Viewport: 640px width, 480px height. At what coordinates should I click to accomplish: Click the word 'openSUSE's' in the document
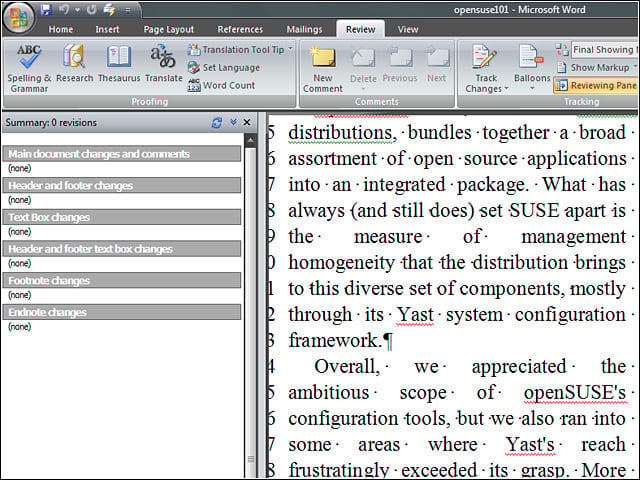575,393
